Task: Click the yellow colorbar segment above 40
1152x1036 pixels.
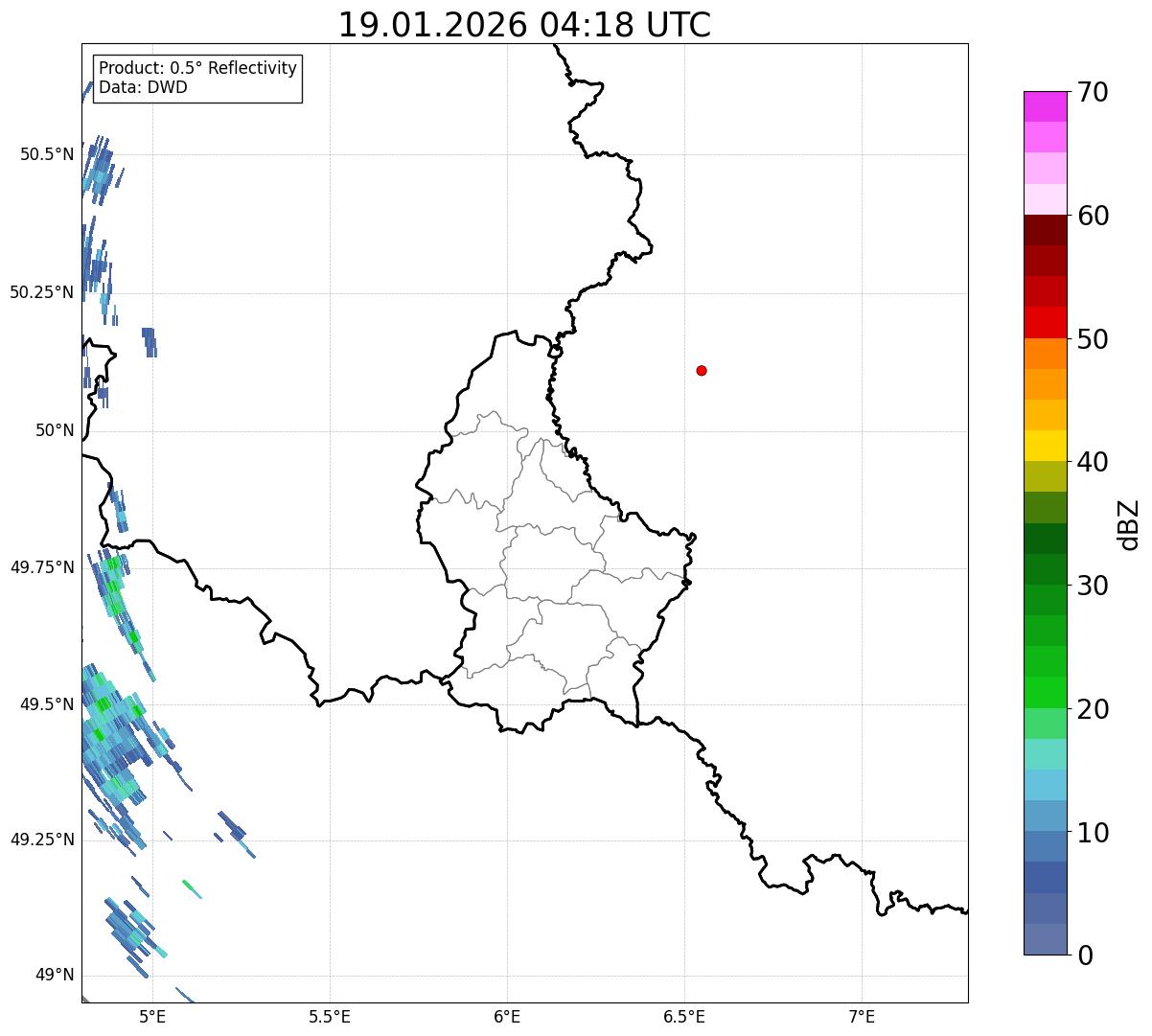Action: tap(1045, 446)
